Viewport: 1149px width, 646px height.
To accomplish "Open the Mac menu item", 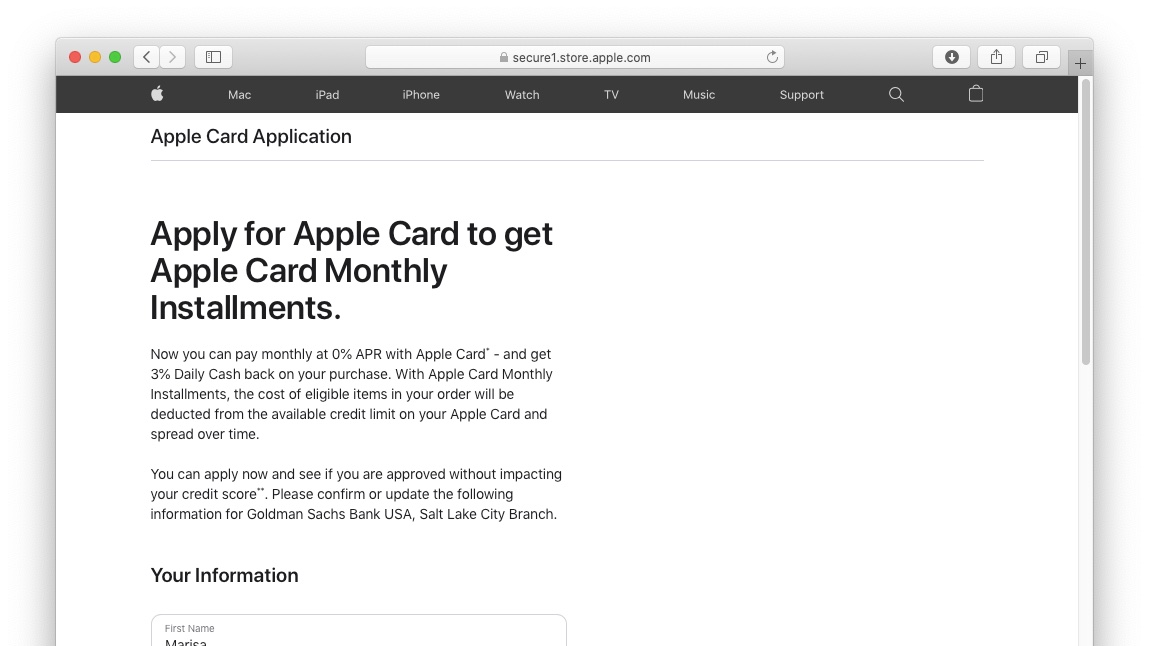I will [240, 94].
